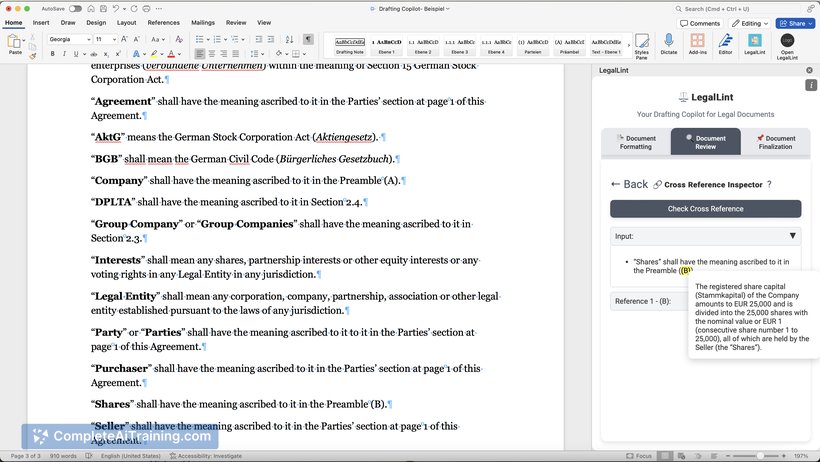
Task: Save the document with floppy icon
Action: (x=104, y=9)
